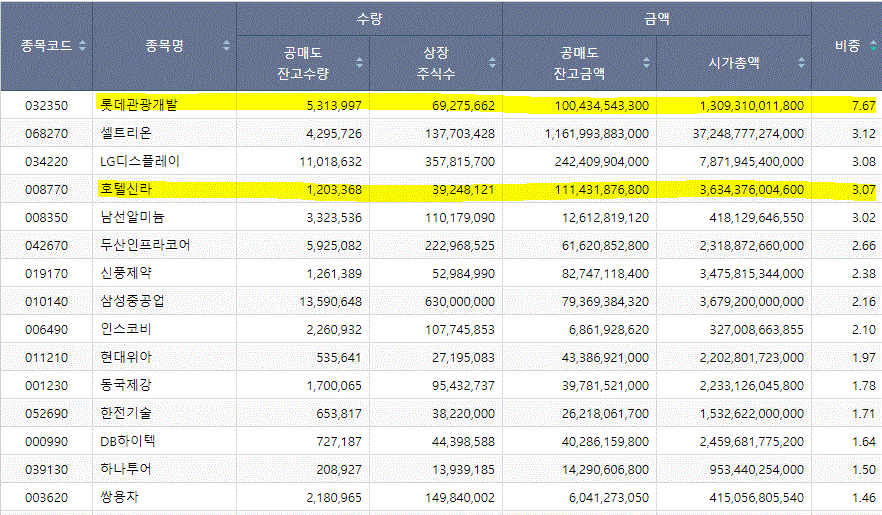The width and height of the screenshot is (882, 515).
Task: Click short balance quantity 653,817
Action: pos(339,414)
